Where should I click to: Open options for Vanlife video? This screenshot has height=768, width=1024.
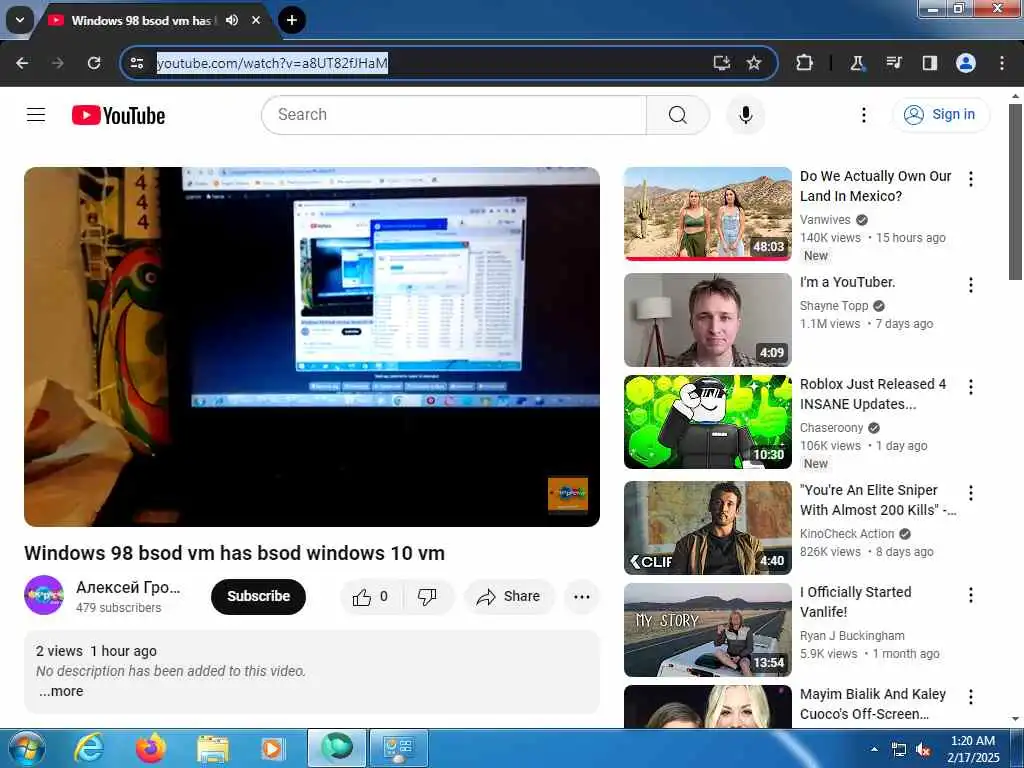[x=971, y=594]
